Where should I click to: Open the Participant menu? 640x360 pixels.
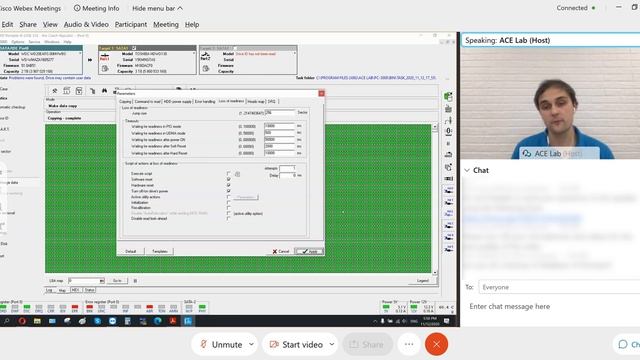(x=131, y=24)
